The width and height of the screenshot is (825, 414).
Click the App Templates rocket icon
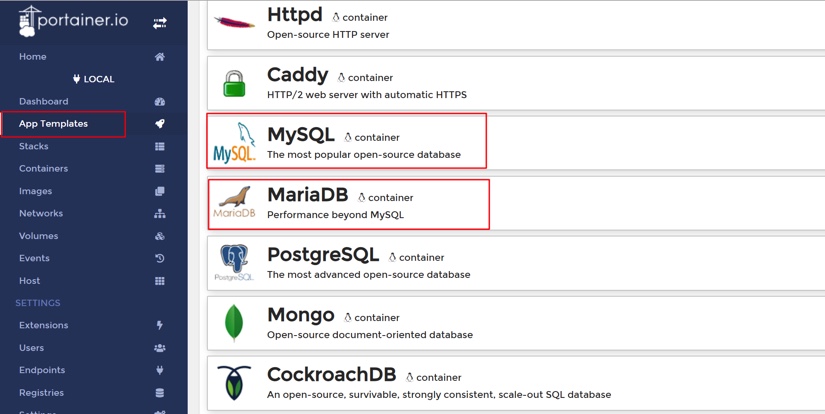tap(160, 124)
